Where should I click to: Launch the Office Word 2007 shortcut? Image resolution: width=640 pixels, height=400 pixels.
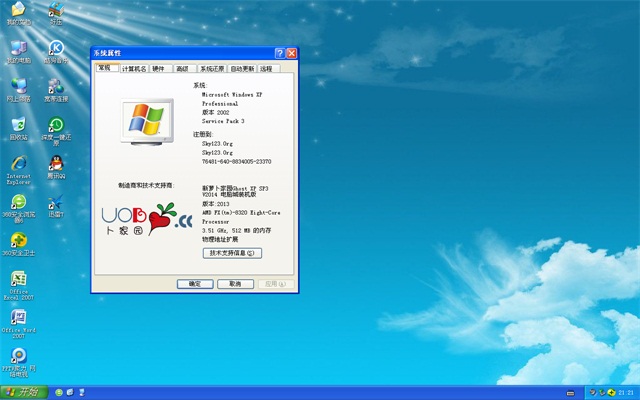[18, 318]
